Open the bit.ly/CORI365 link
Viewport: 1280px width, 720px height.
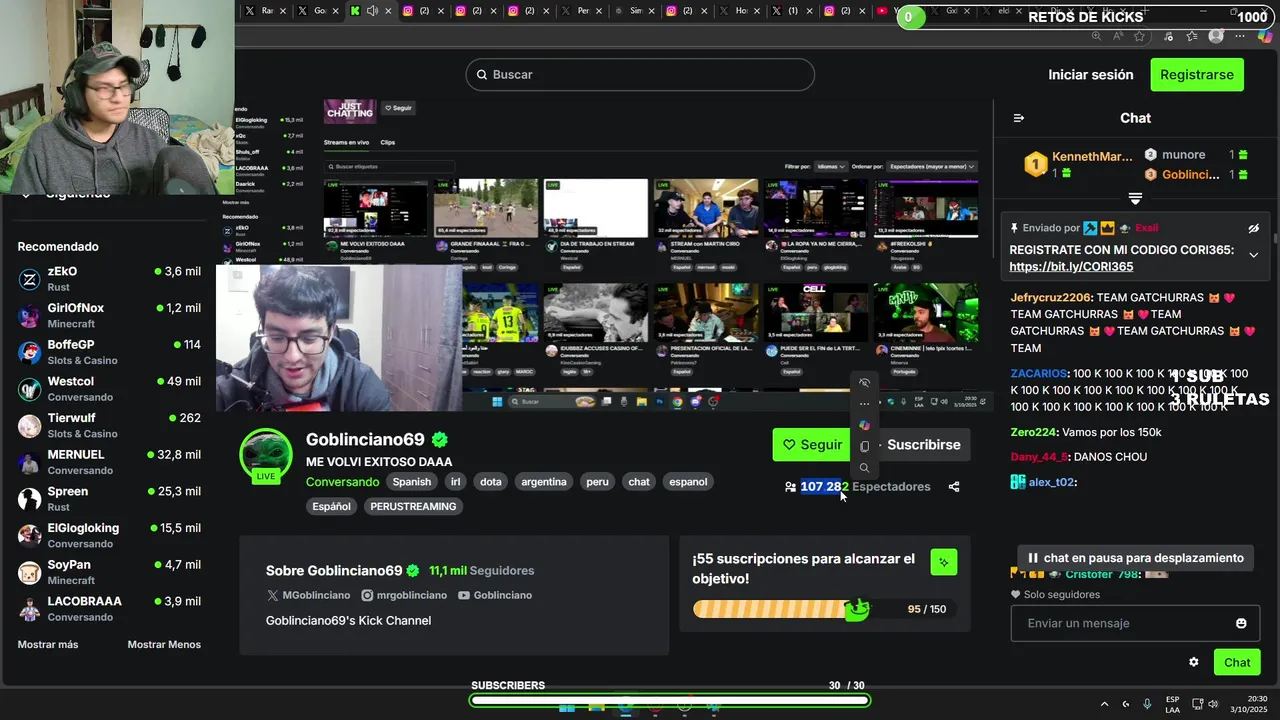tap(1071, 267)
